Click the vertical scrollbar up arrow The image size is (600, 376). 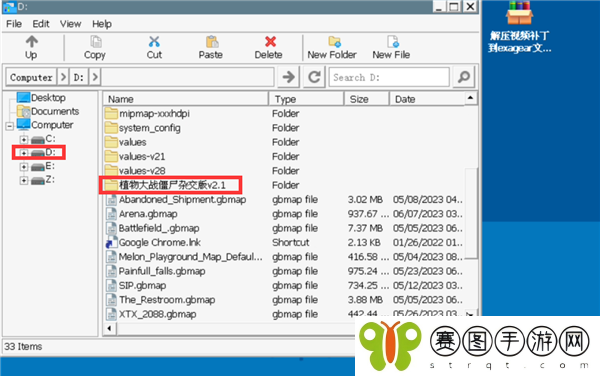471,98
